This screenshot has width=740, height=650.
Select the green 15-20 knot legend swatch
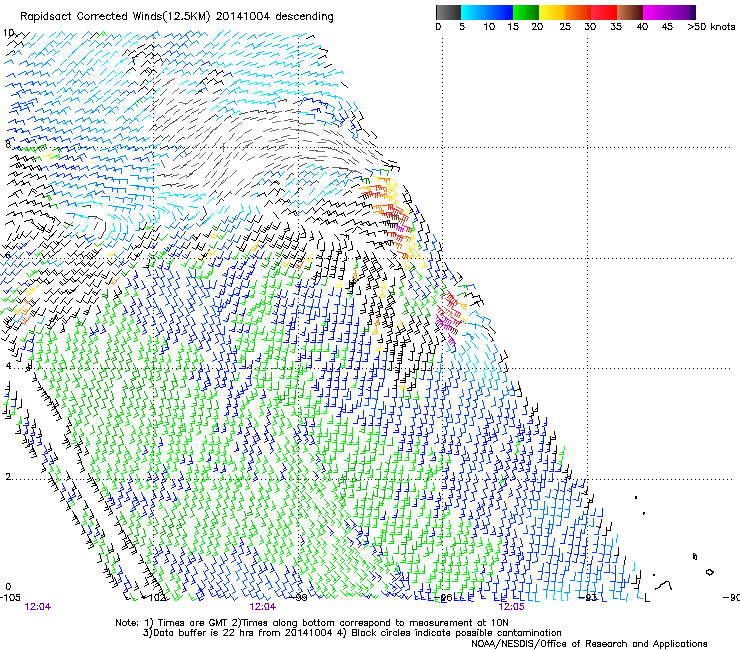coord(526,12)
